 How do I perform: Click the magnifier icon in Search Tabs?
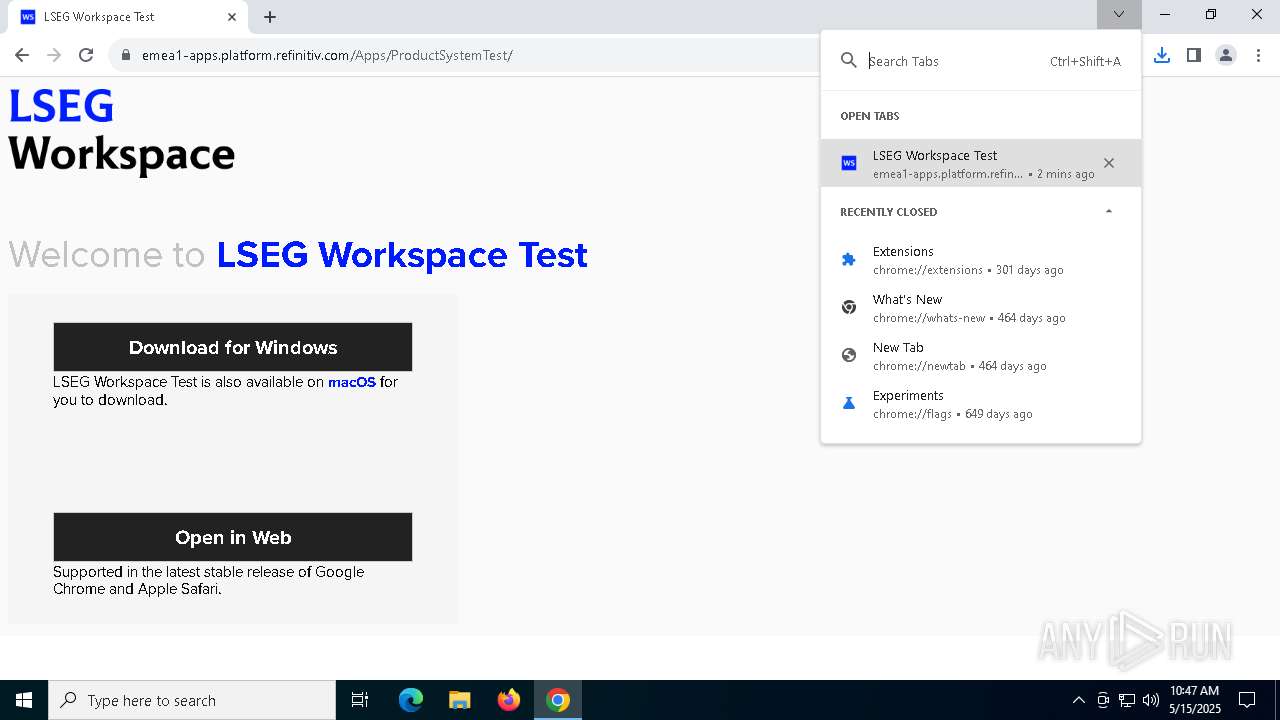click(x=848, y=61)
